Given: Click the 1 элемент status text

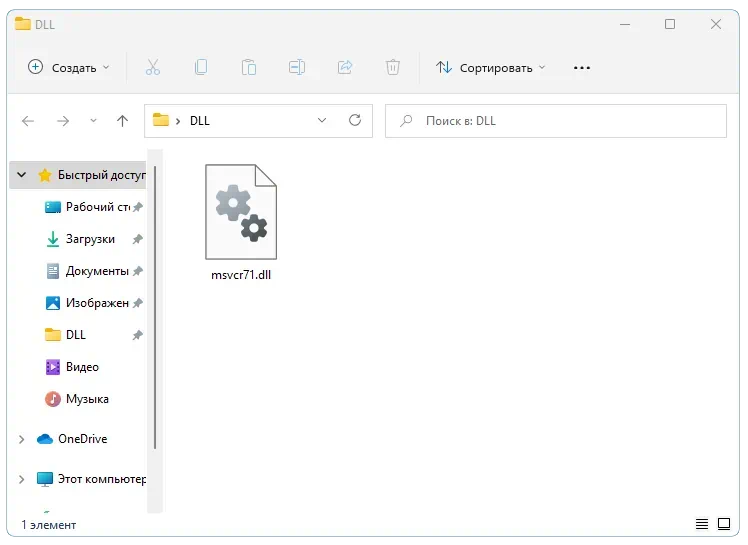Looking at the screenshot, I should (x=49, y=525).
